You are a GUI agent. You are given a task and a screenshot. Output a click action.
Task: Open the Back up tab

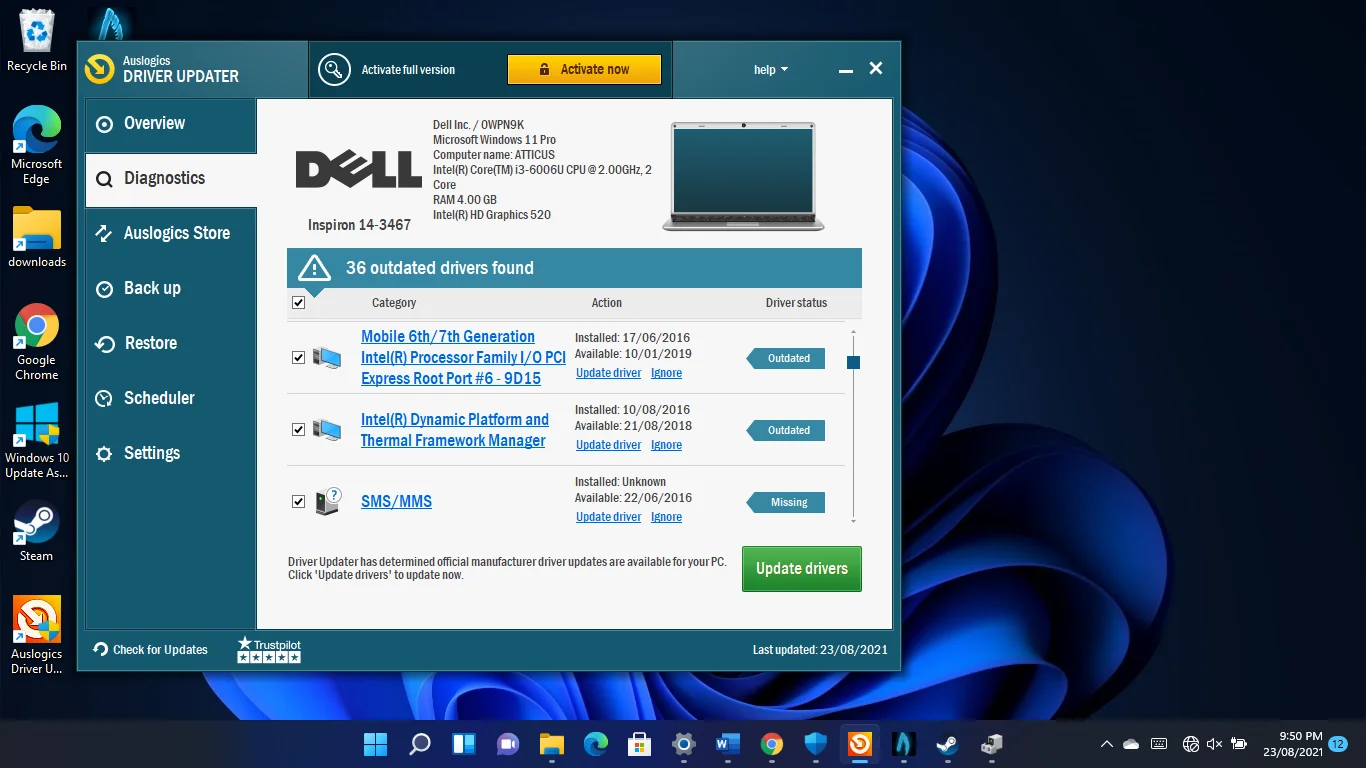coord(170,289)
